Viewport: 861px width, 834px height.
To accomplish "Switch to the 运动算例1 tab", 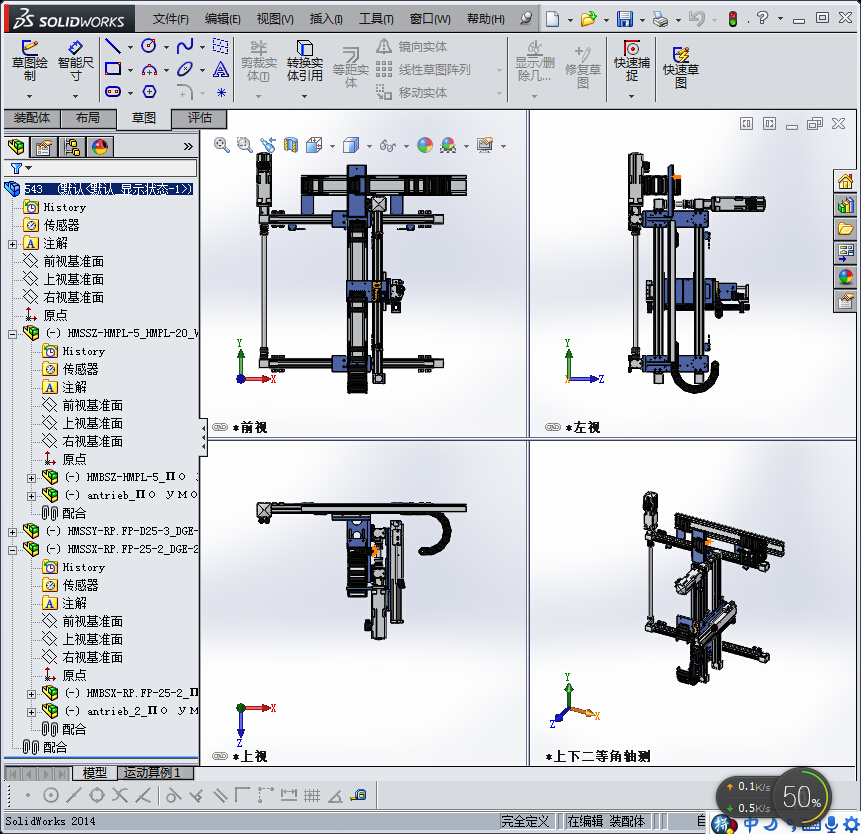I will 156,773.
